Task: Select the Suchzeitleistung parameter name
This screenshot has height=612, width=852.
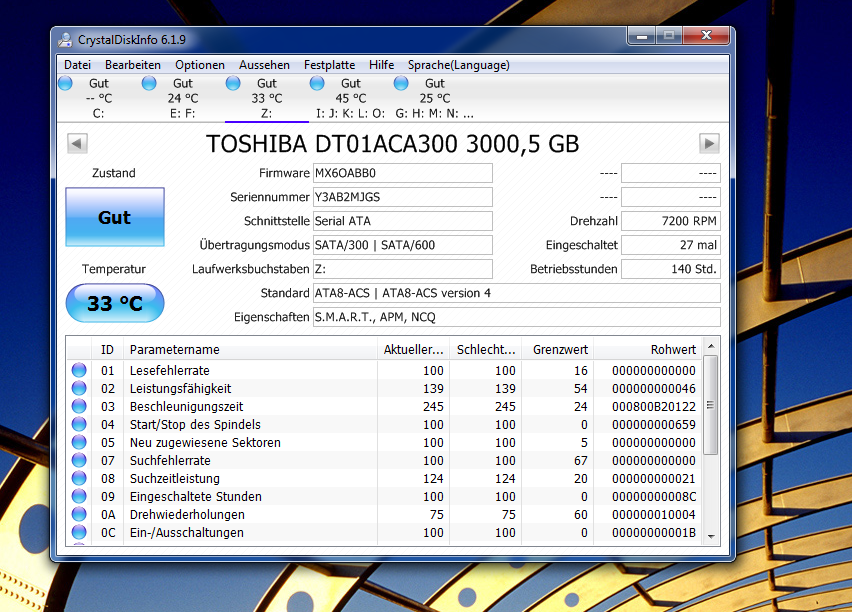Action: pos(174,478)
